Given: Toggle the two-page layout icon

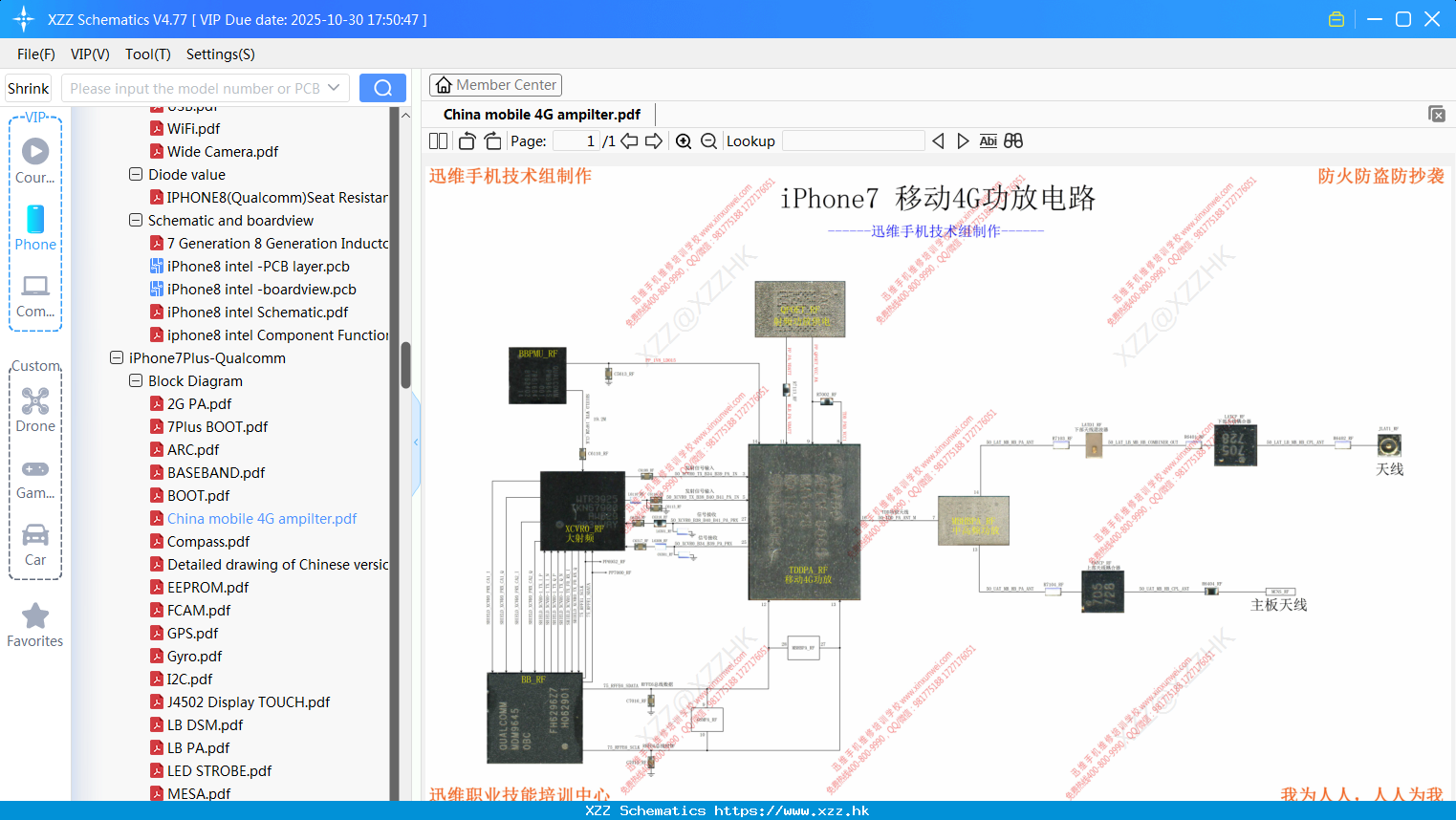Looking at the screenshot, I should point(438,141).
